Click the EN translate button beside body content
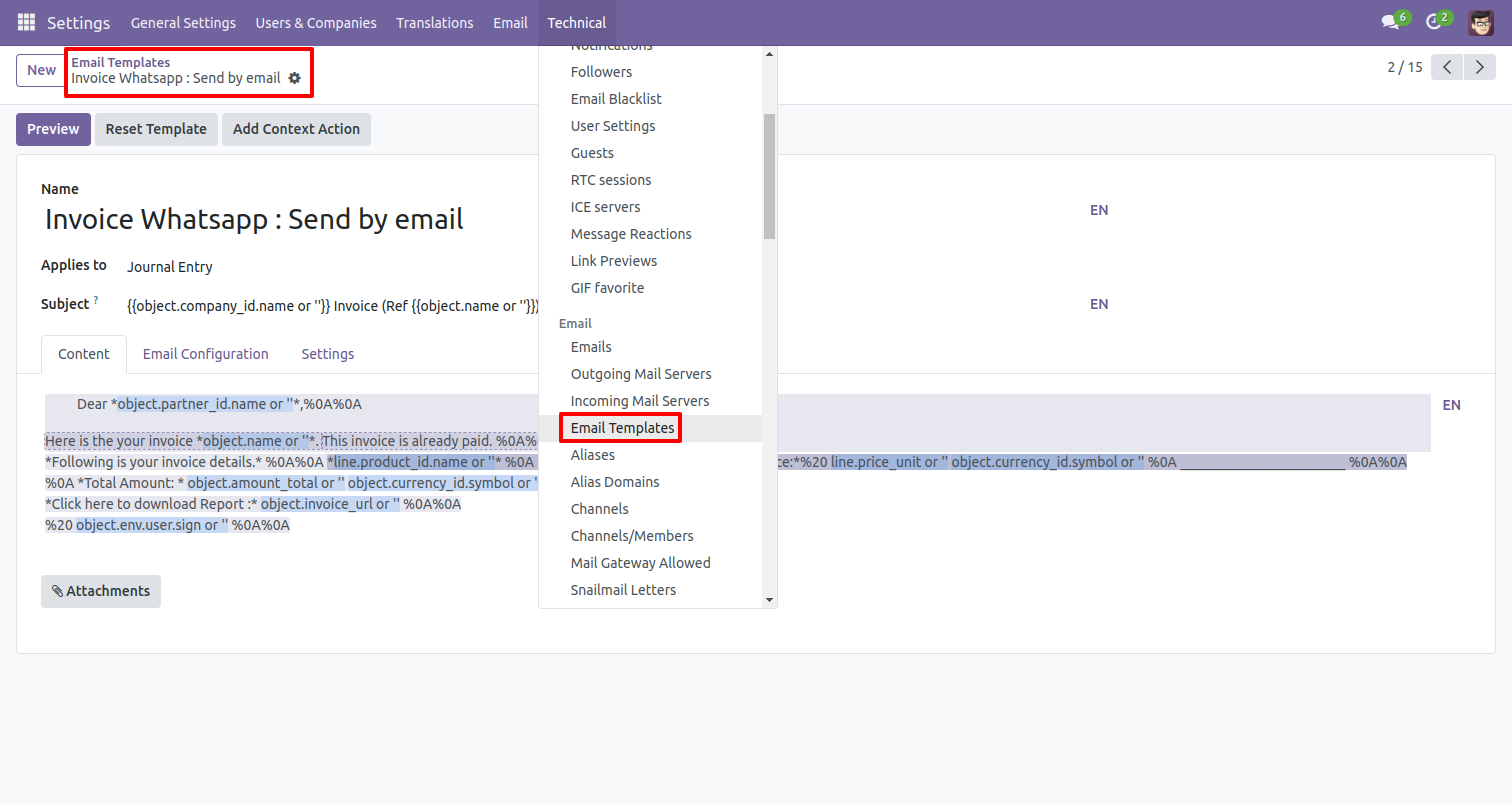The width and height of the screenshot is (1512, 804). pyautogui.click(x=1452, y=405)
